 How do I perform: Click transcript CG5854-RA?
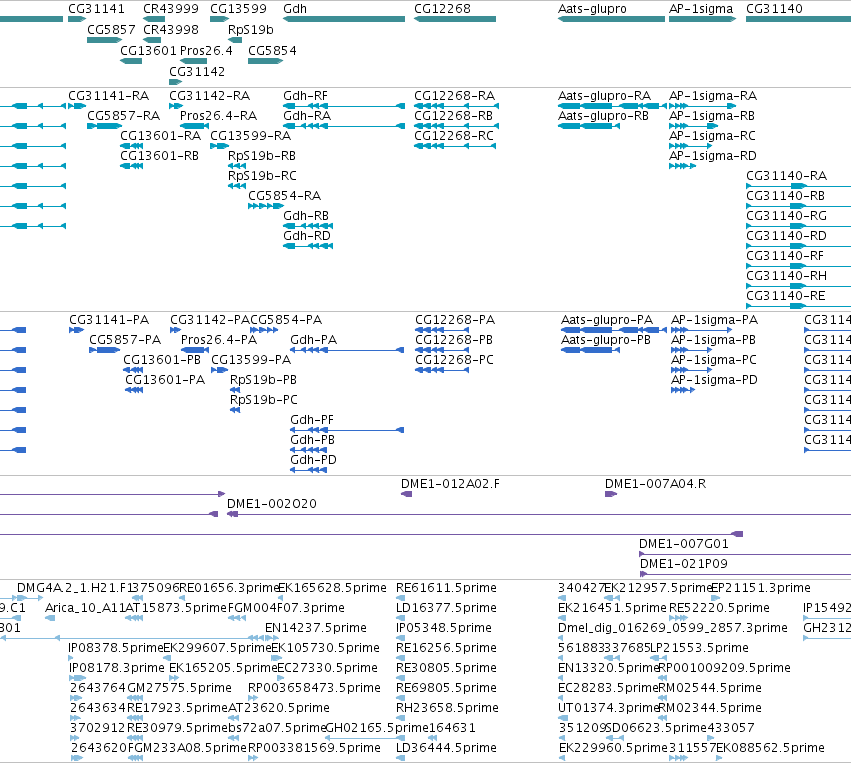pyautogui.click(x=284, y=196)
